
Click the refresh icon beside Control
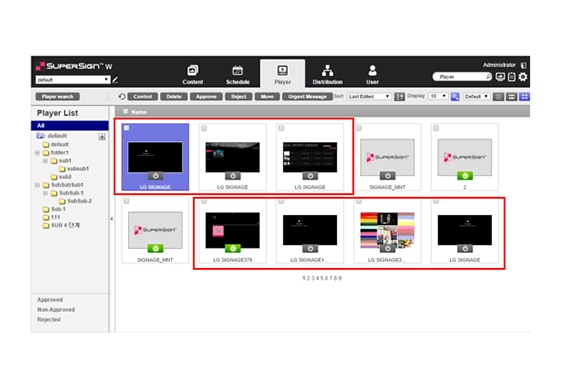[122, 96]
